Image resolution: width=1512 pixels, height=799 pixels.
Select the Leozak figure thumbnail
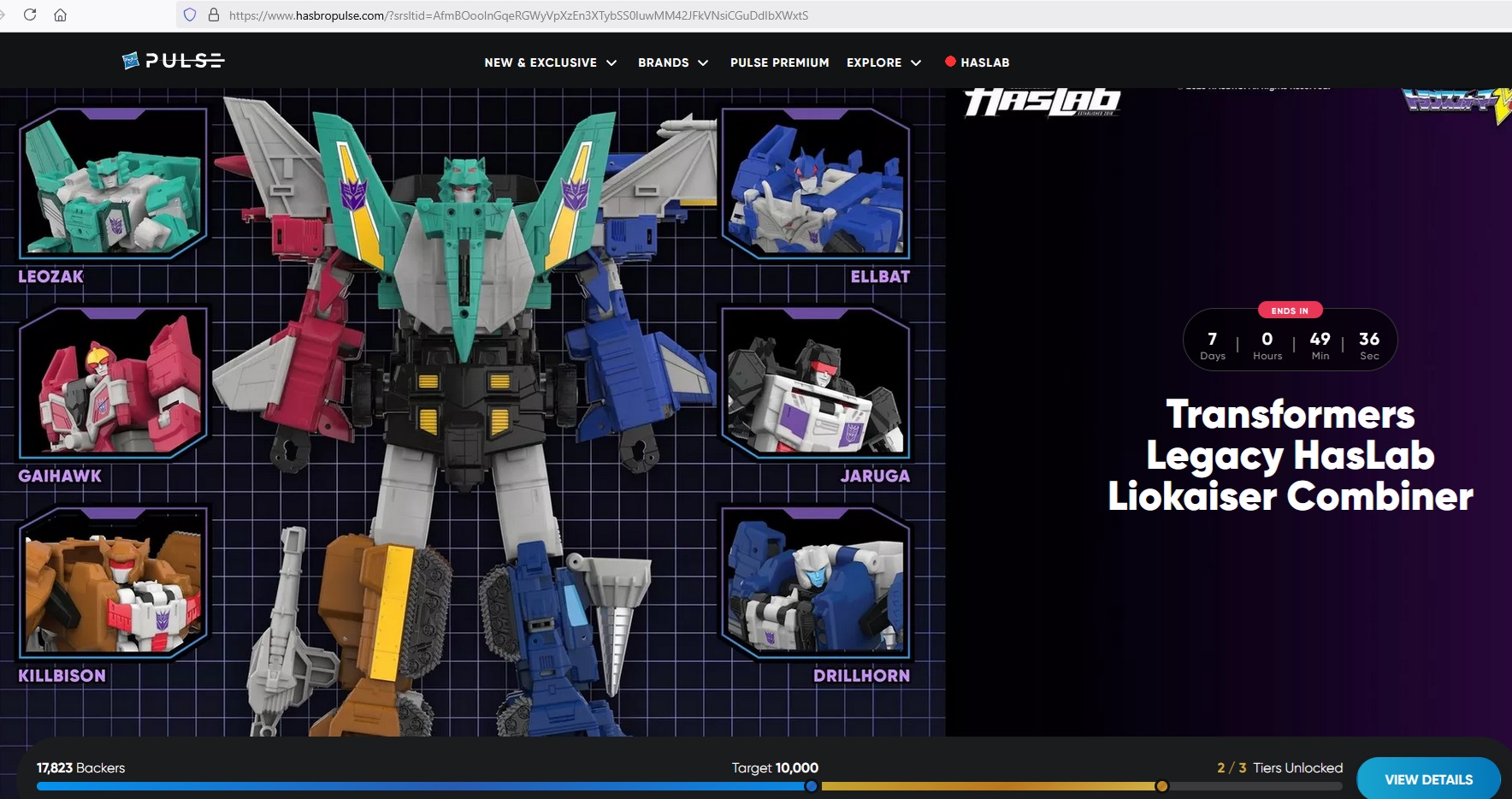(x=114, y=183)
